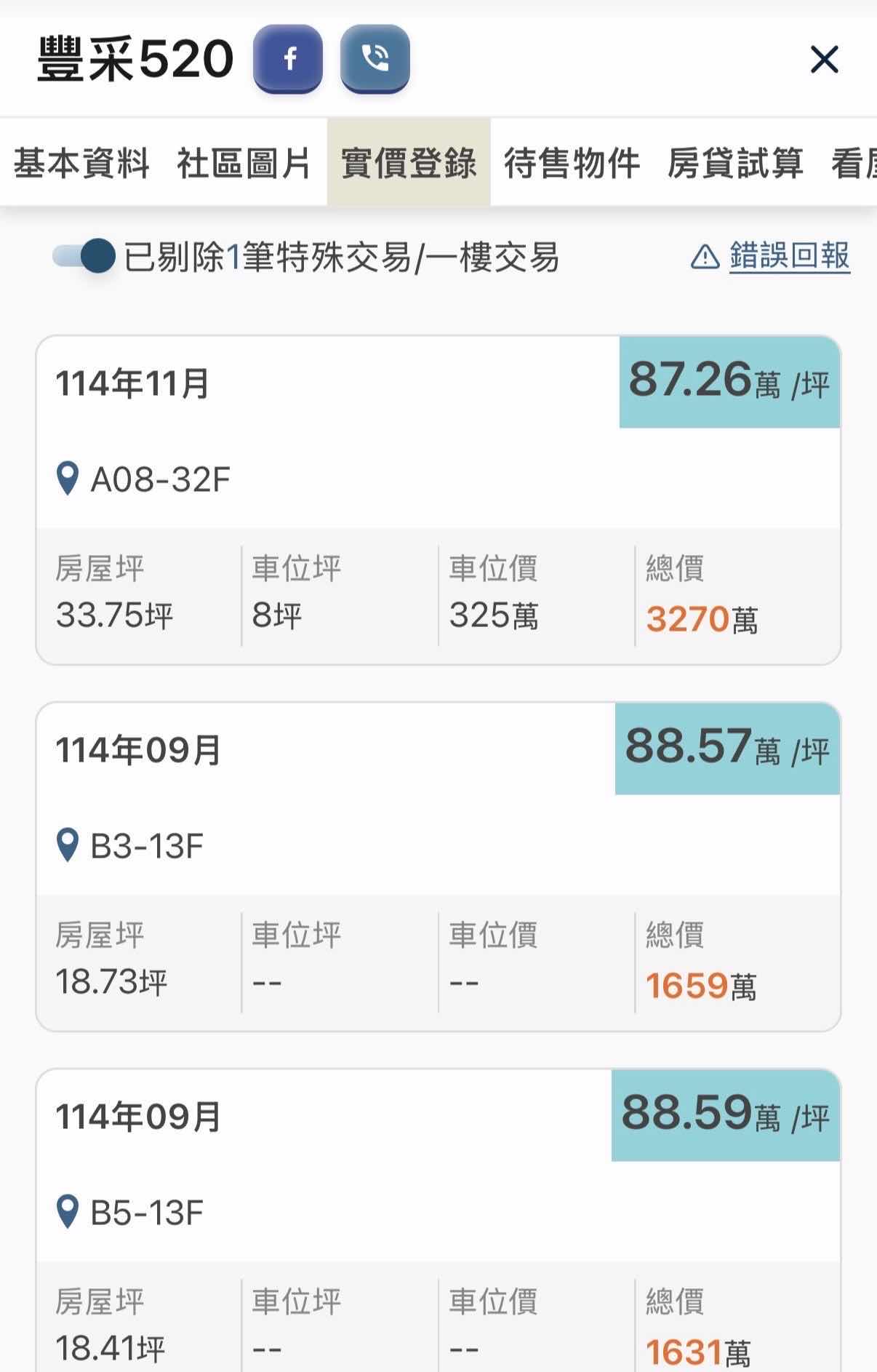Switch to the 社區圖片 tab
Viewport: 877px width, 1372px height.
click(244, 163)
